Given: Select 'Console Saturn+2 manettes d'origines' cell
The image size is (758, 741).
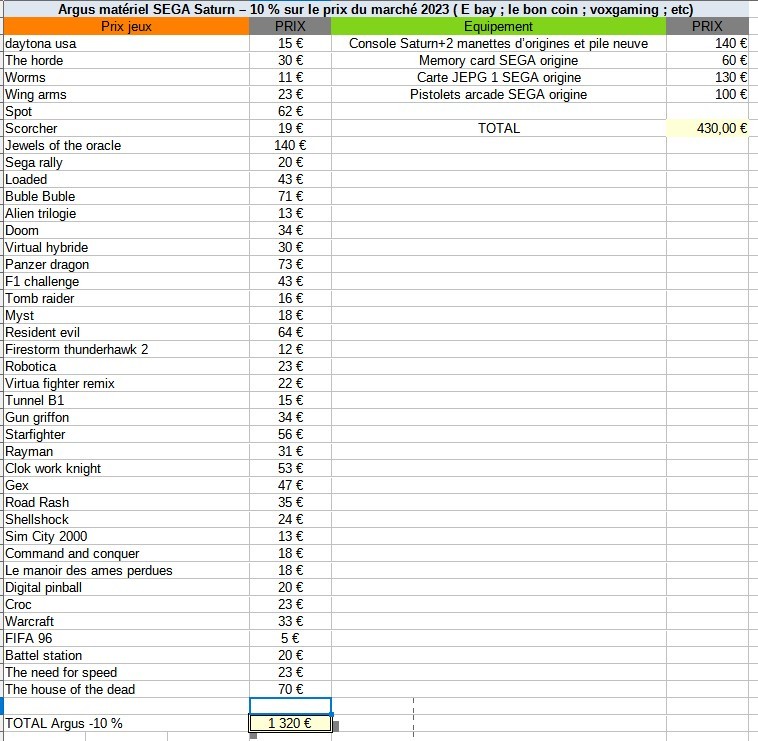Looking at the screenshot, I should tap(498, 44).
